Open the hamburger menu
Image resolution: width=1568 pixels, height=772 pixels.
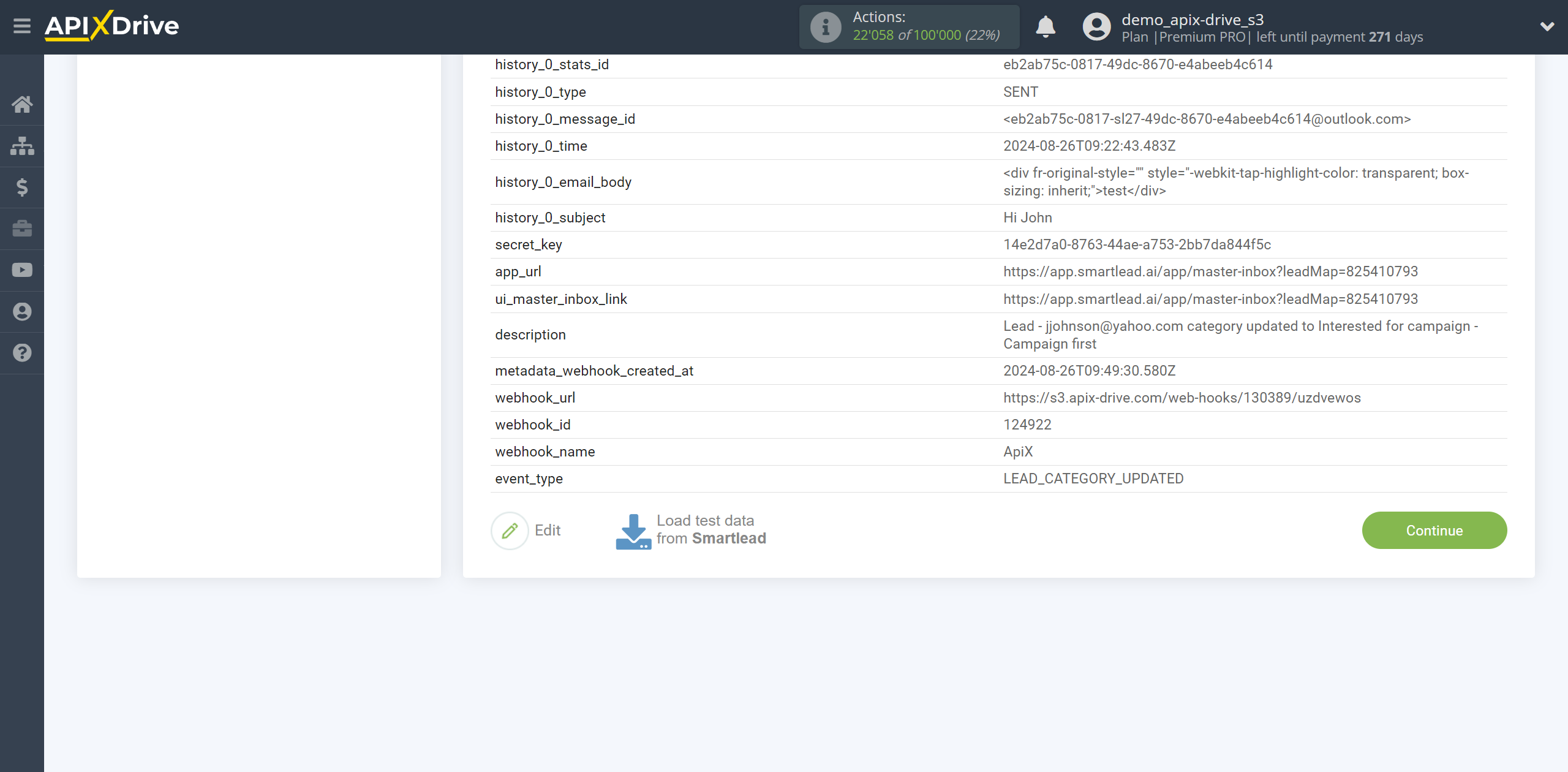pyautogui.click(x=22, y=26)
